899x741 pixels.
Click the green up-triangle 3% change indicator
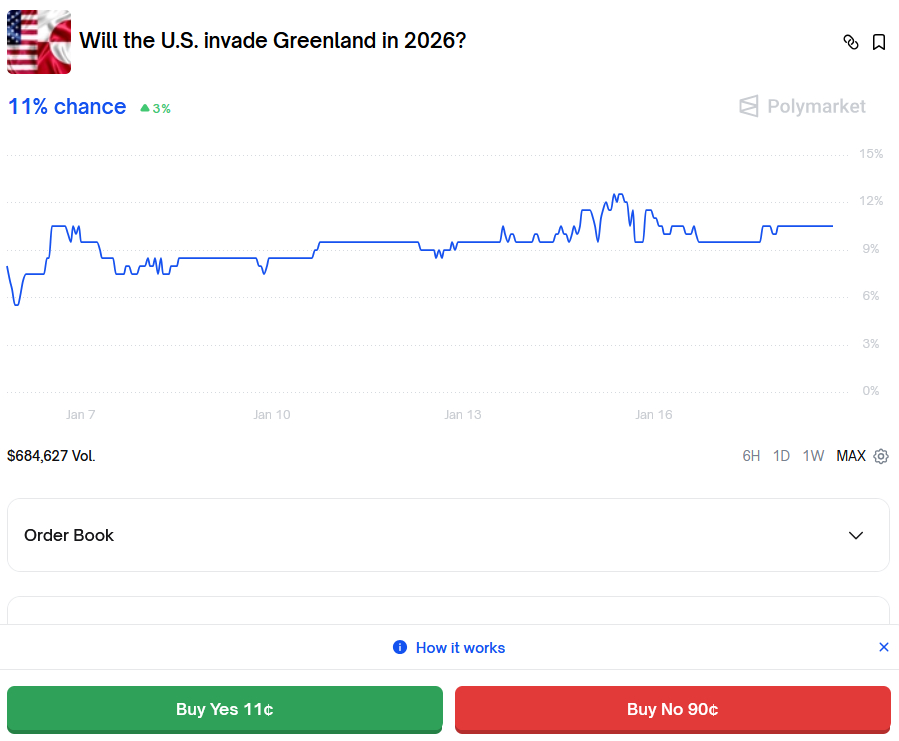tap(155, 108)
